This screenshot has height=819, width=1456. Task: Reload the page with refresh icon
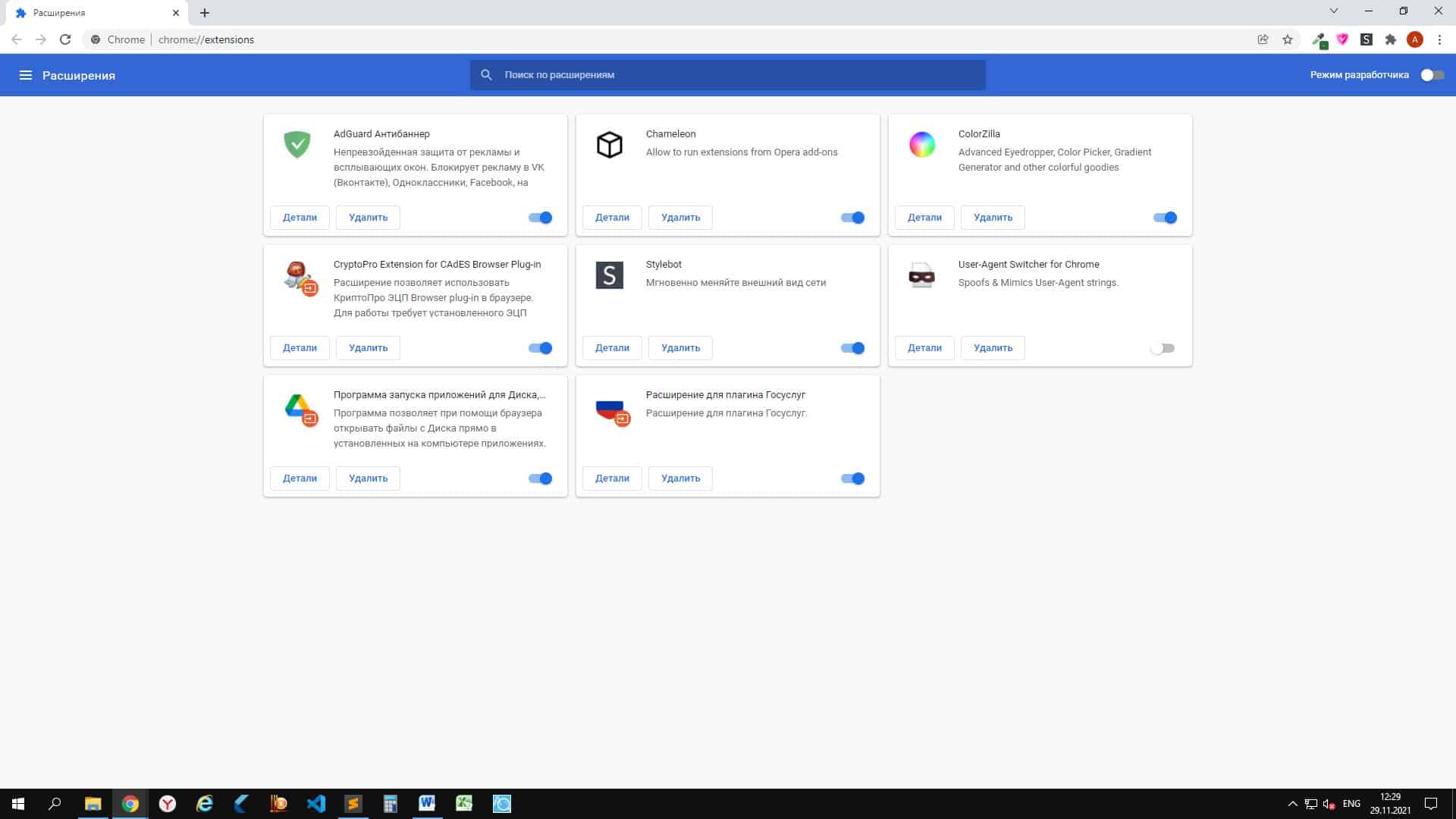(65, 39)
